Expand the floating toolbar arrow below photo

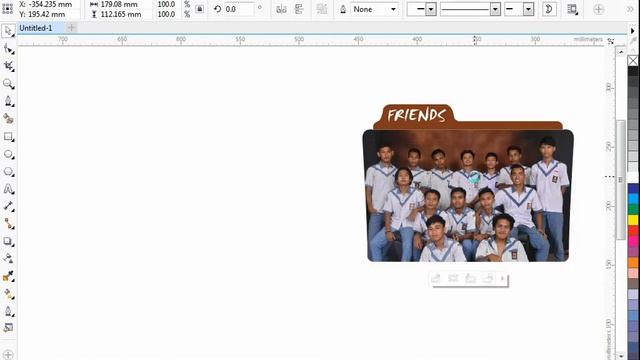point(502,278)
